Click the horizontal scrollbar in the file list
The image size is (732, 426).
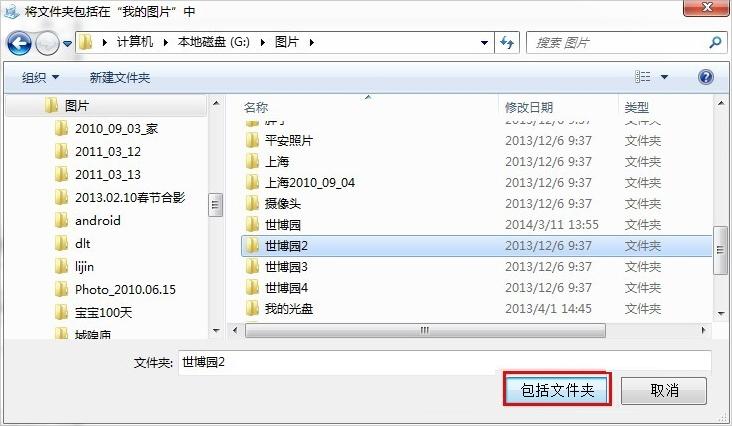pos(425,330)
